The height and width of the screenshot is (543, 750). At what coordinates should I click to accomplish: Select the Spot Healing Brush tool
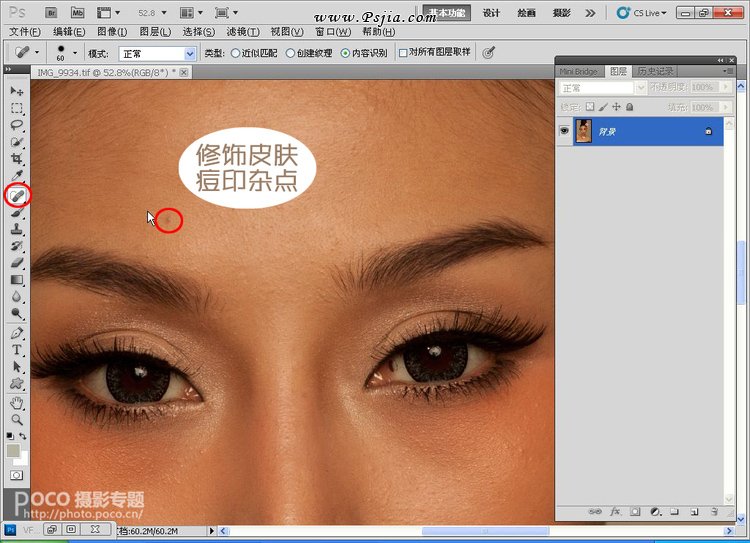[x=17, y=195]
